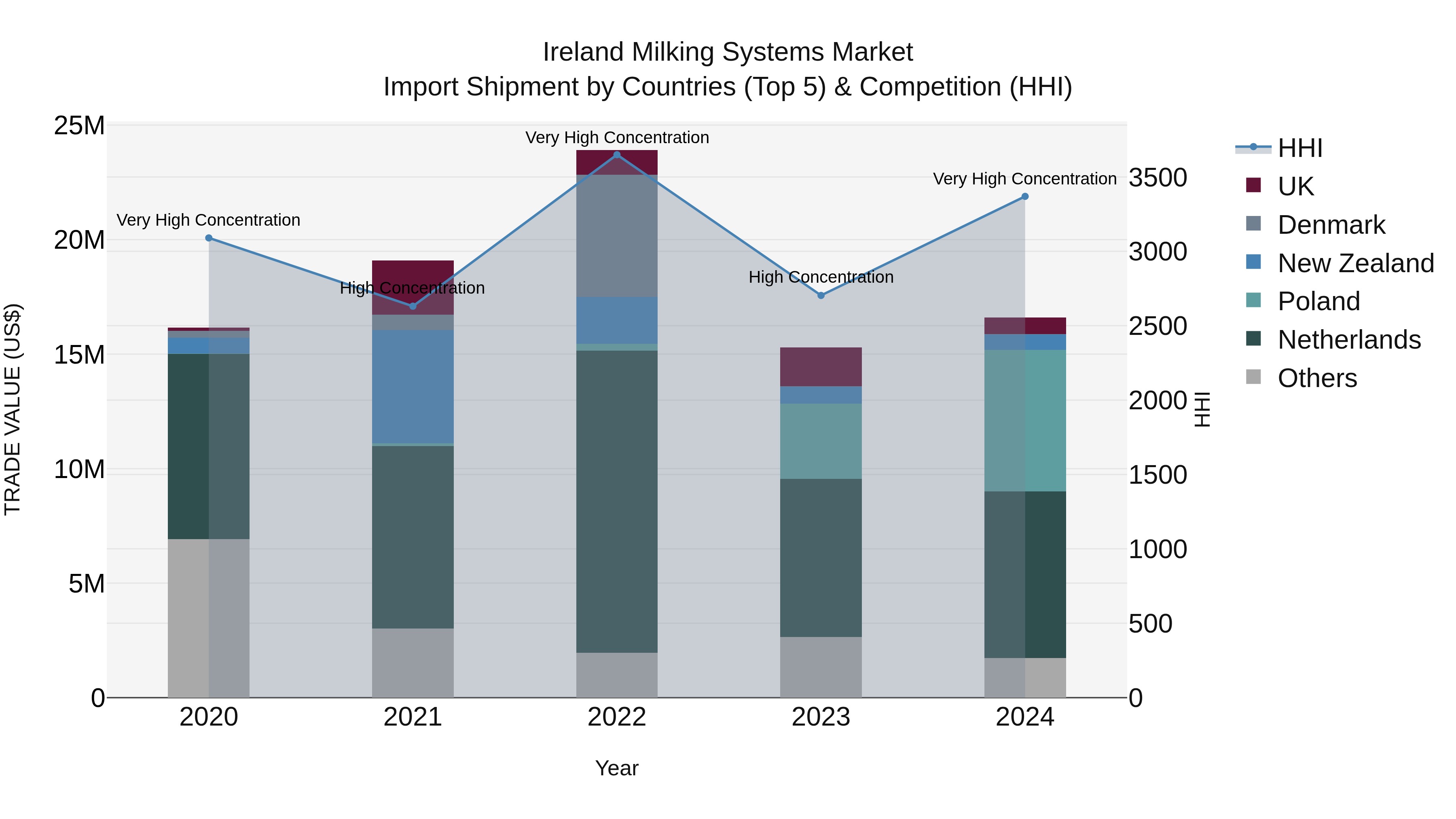Click the 2021 x-axis year label
1456x819 pixels.
coord(413,717)
